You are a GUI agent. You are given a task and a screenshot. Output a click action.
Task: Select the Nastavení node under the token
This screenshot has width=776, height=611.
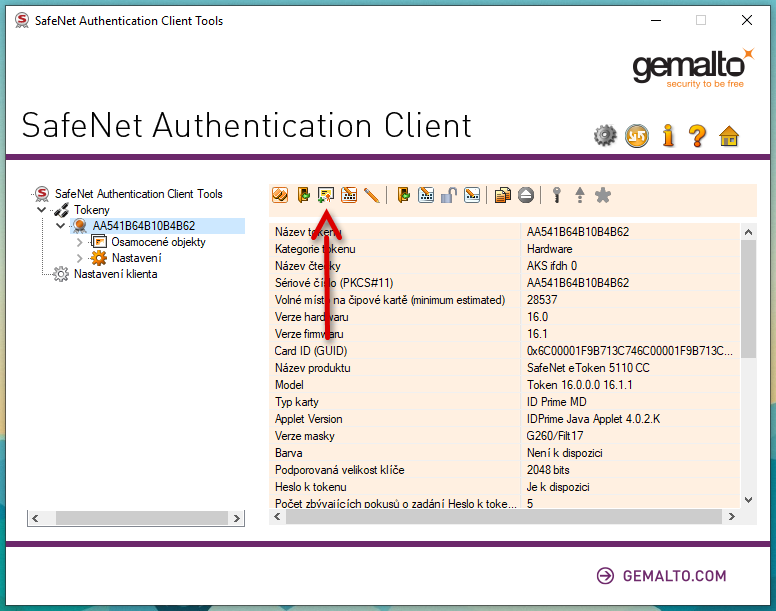tap(136, 258)
